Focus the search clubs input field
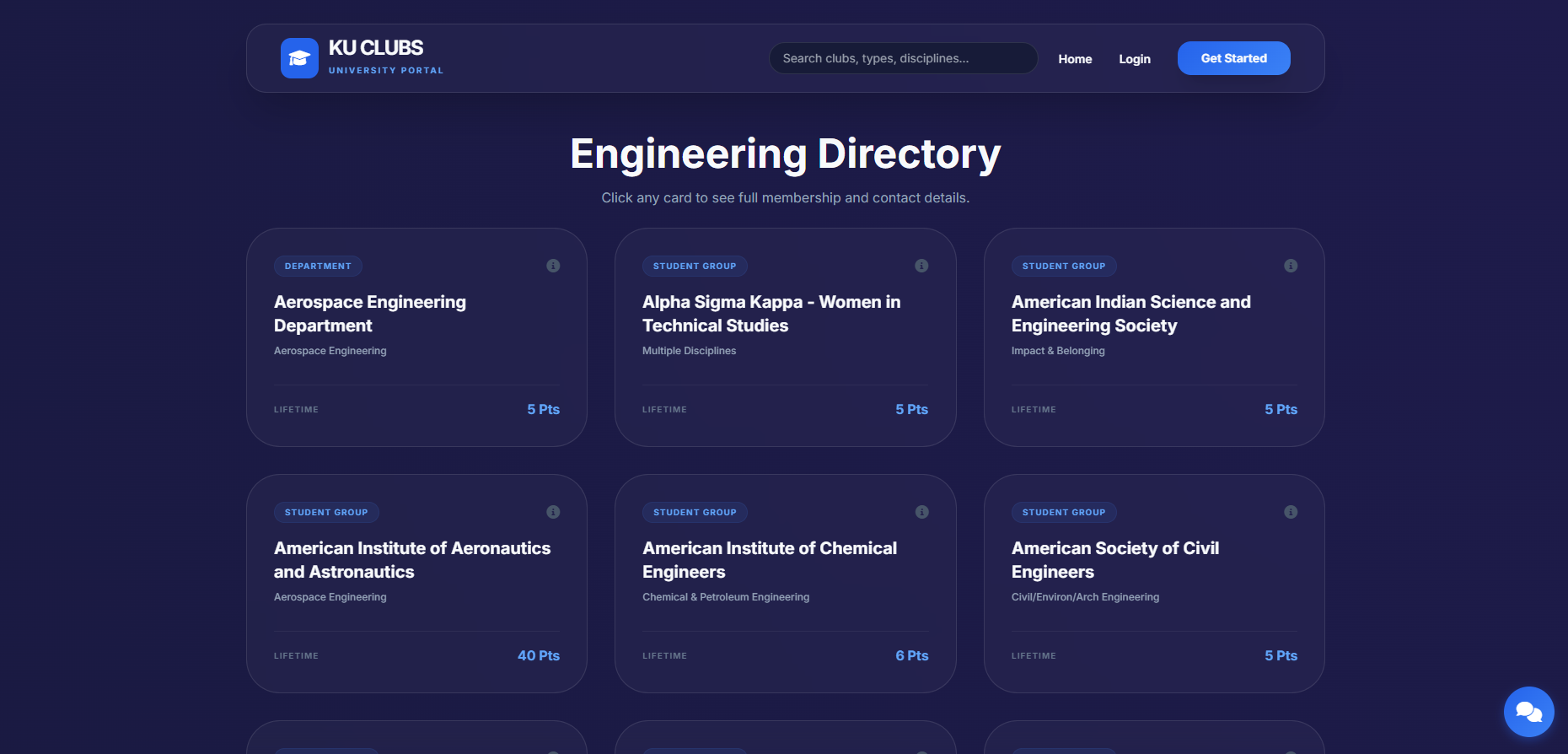The height and width of the screenshot is (754, 1568). [x=903, y=58]
